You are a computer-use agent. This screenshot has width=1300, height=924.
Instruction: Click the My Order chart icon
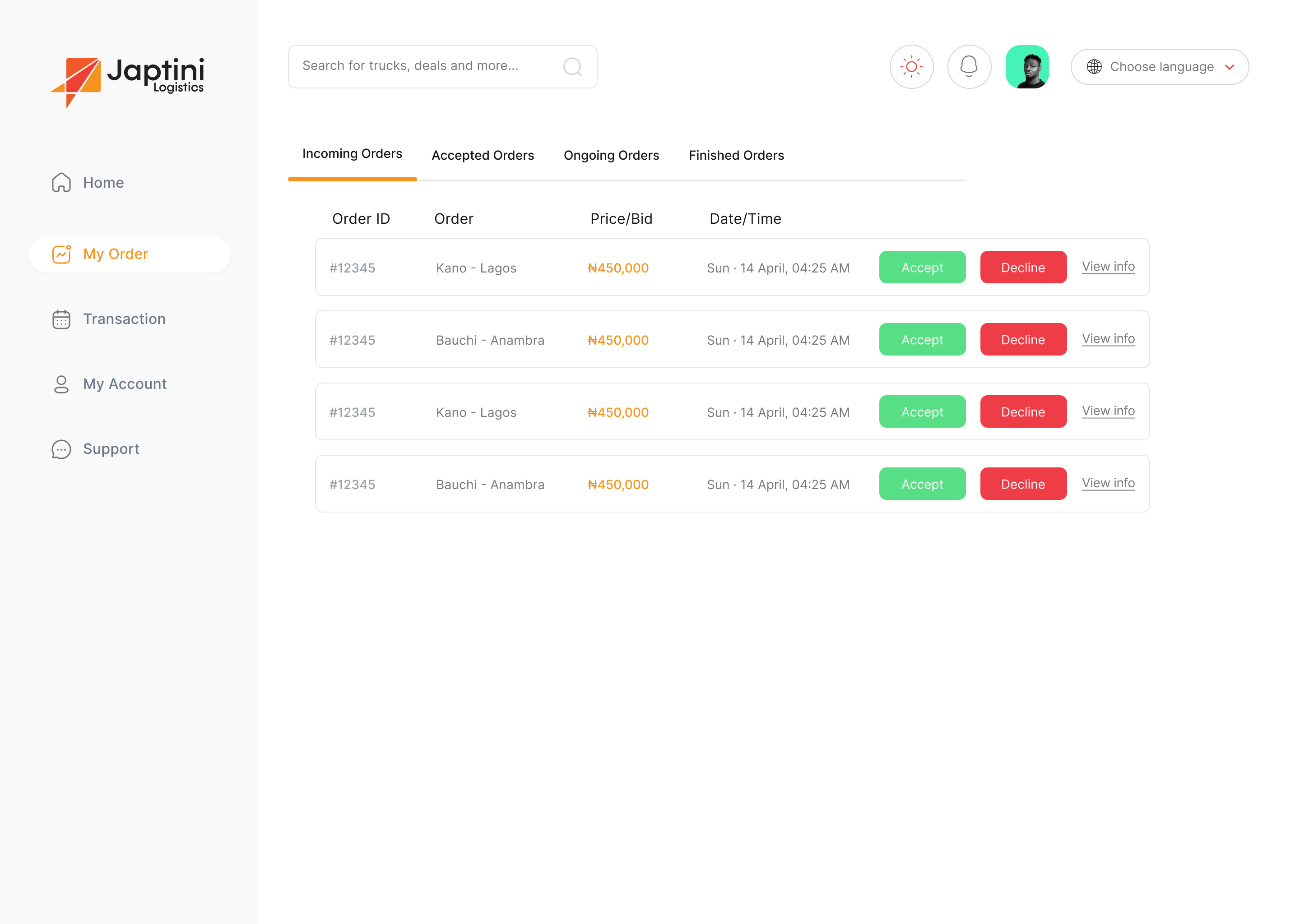point(61,254)
